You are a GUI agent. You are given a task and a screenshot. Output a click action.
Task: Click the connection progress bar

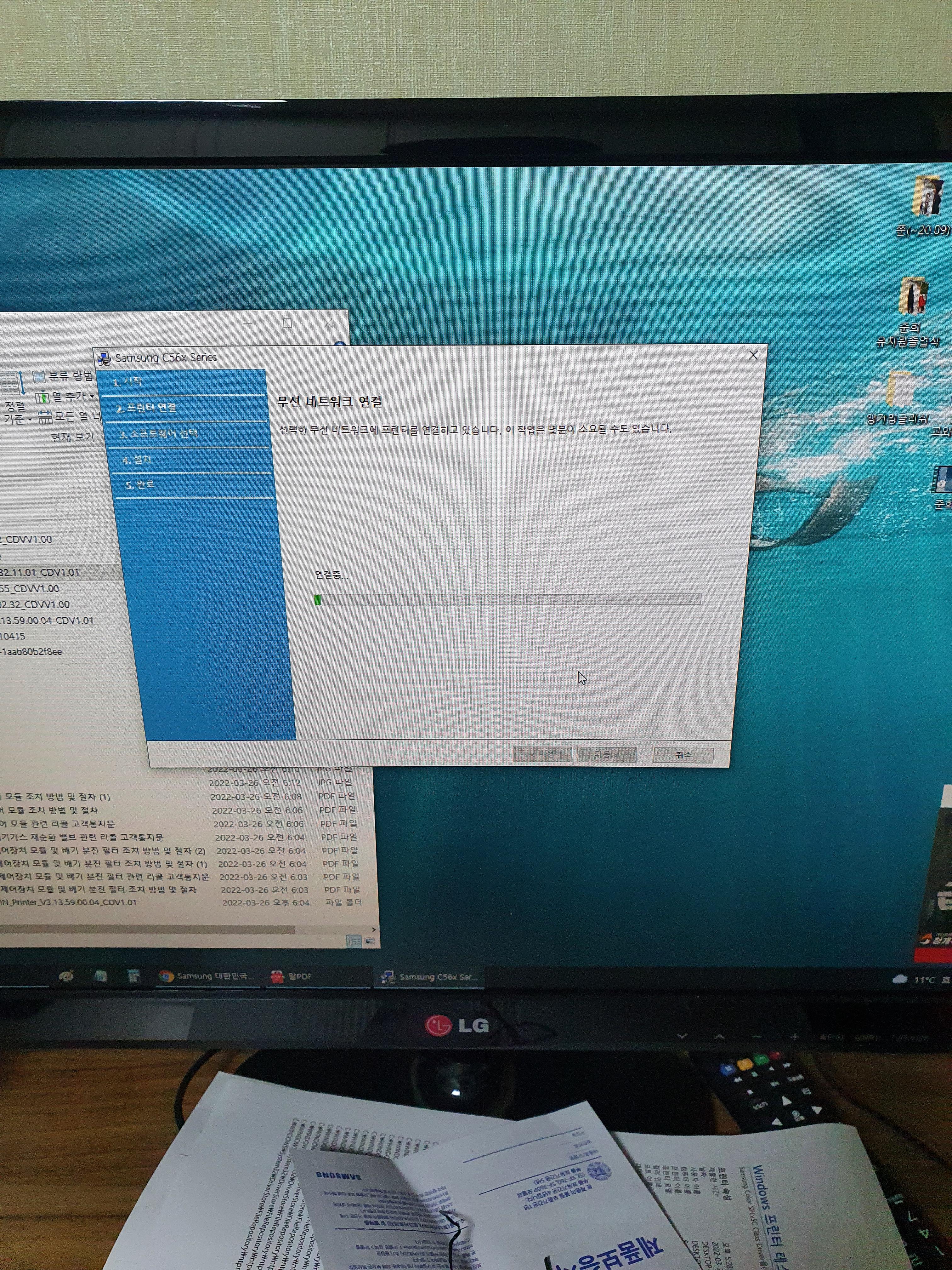(507, 599)
